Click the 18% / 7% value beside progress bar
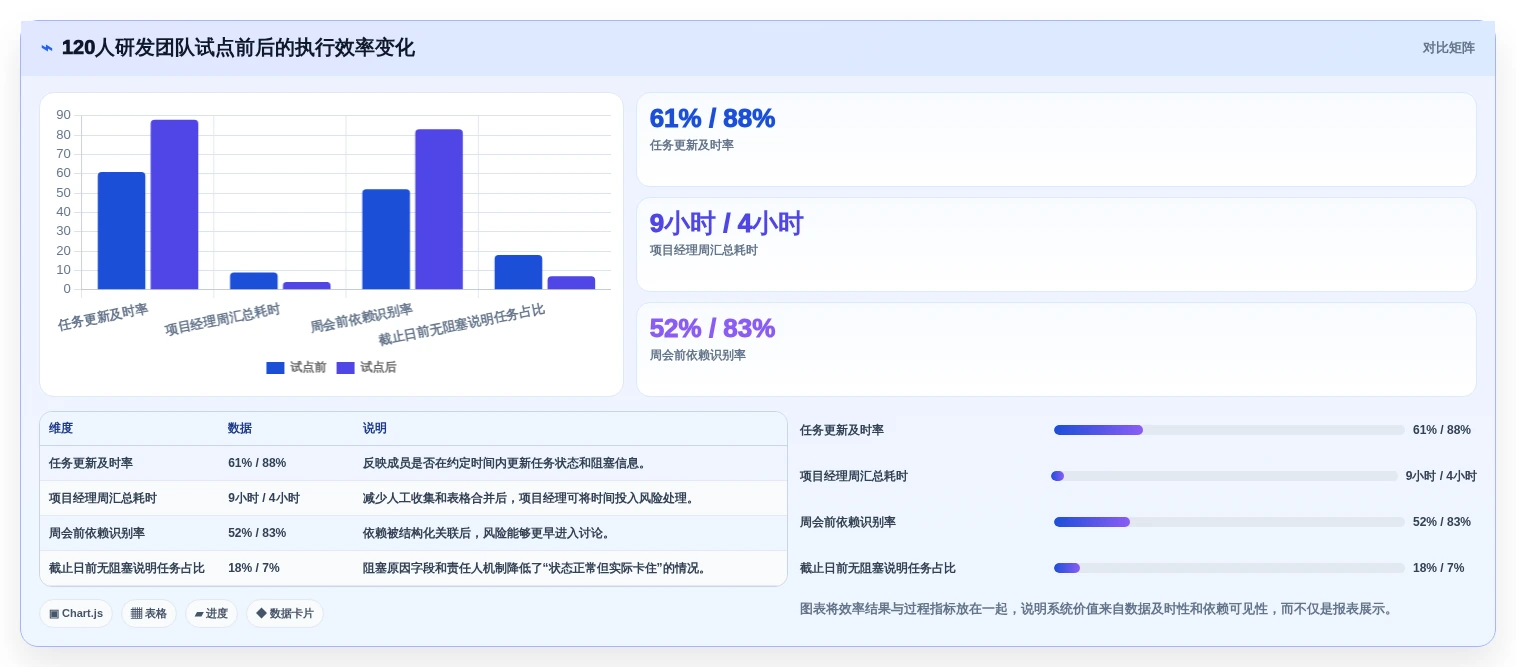This screenshot has height=667, width=1516. click(1439, 568)
